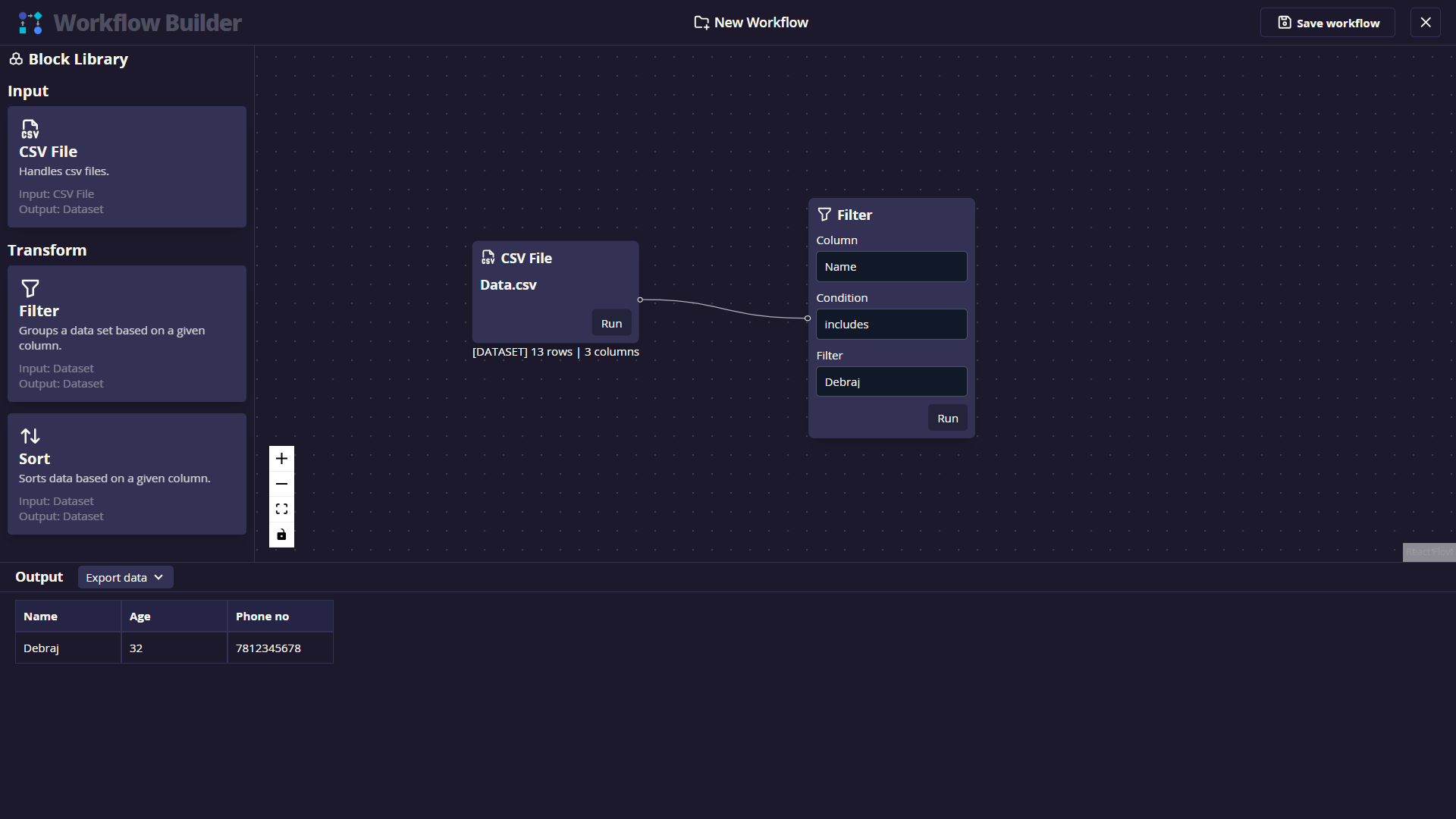This screenshot has width=1456, height=819.
Task: Open the Column dropdown showing Name
Action: tap(891, 267)
